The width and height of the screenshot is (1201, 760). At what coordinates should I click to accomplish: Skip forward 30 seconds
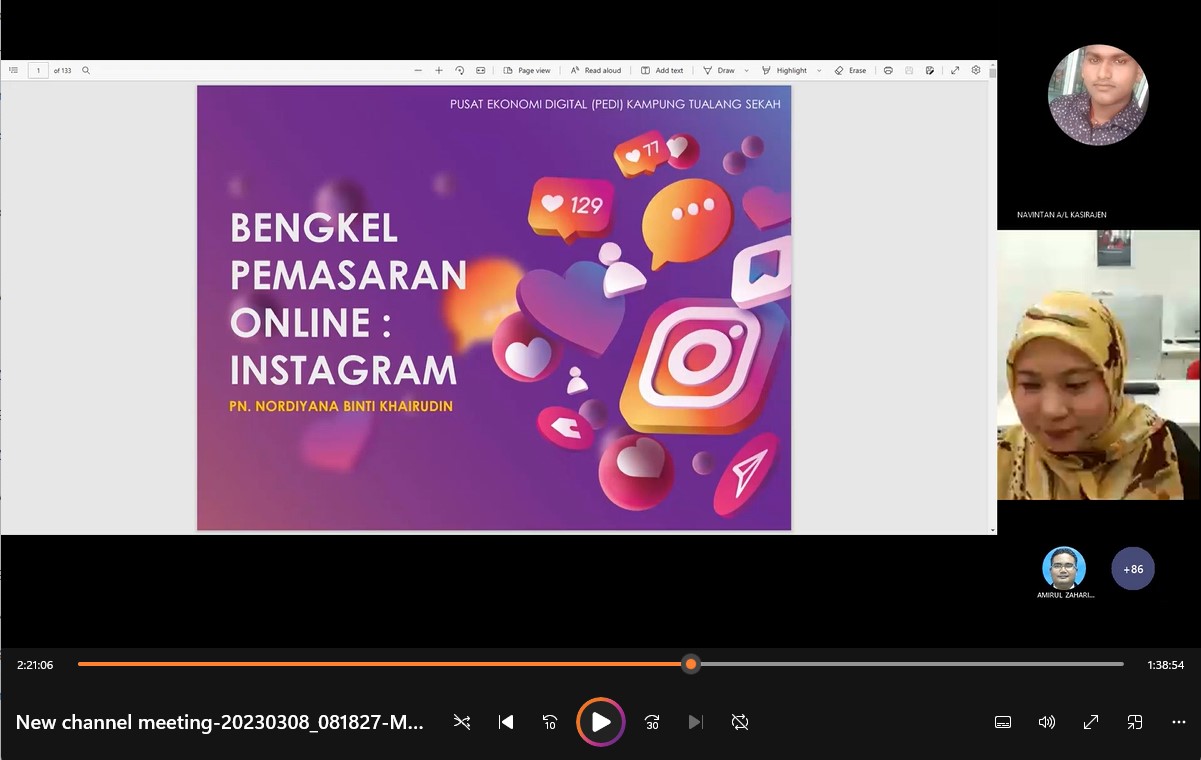pos(652,722)
